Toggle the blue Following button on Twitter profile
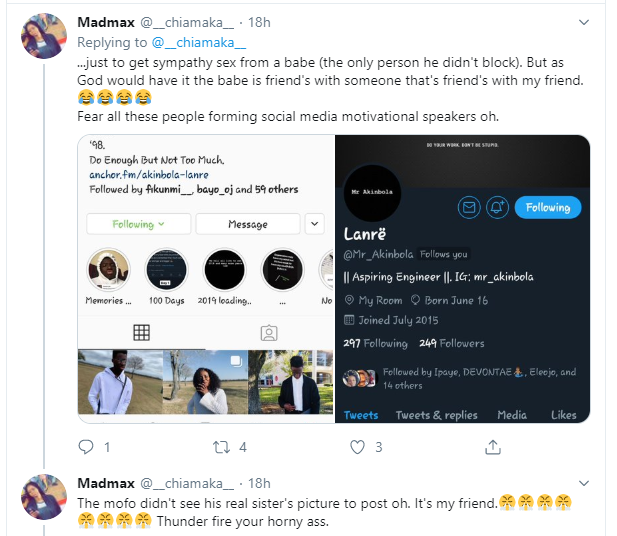 (x=548, y=207)
